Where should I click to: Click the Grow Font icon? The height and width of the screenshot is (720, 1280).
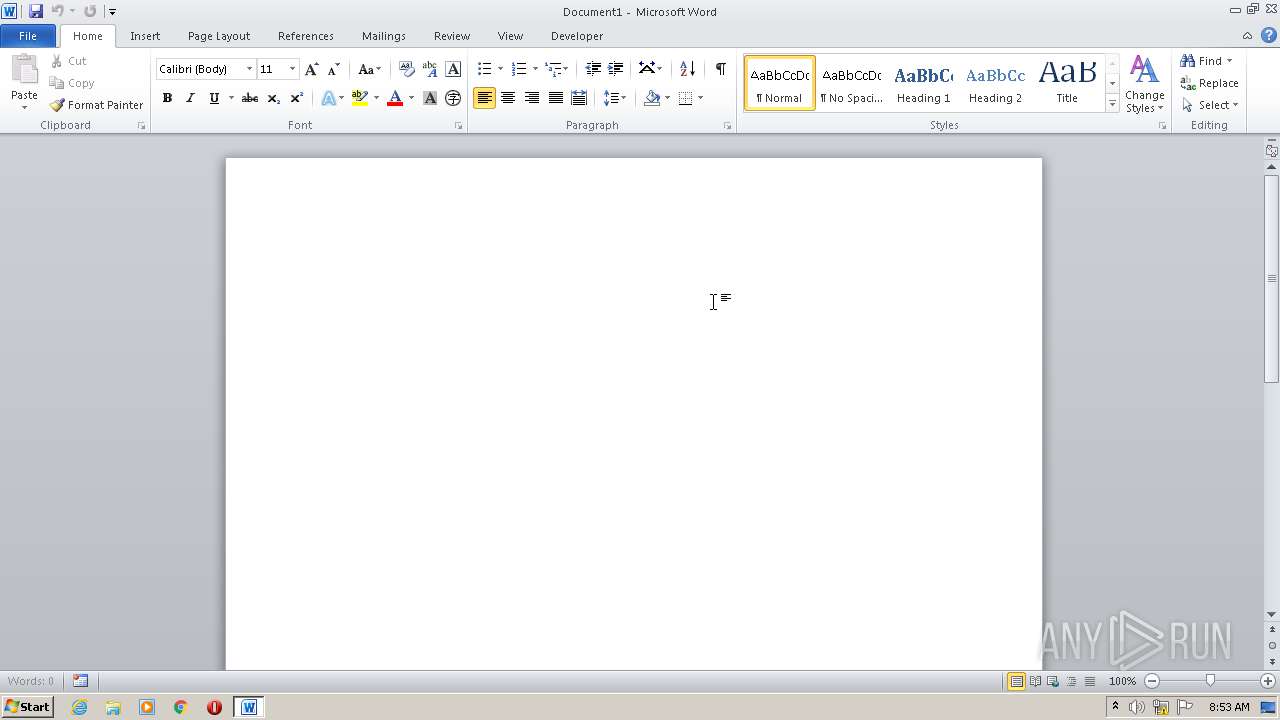pyautogui.click(x=312, y=69)
